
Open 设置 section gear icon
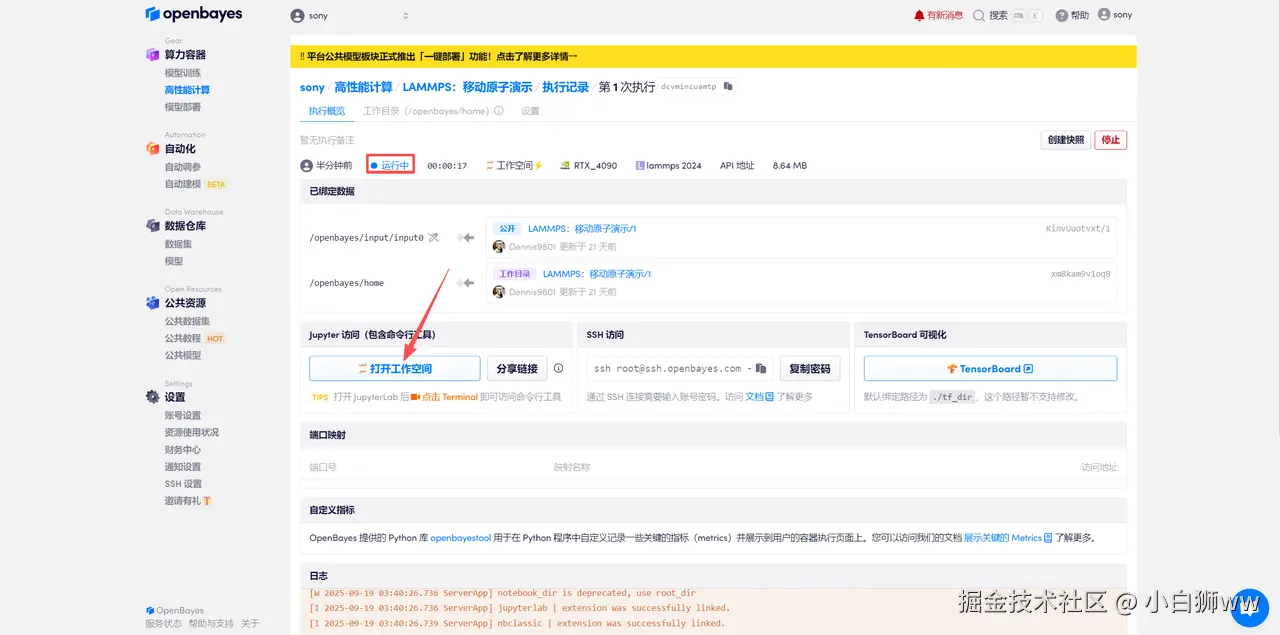pyautogui.click(x=153, y=397)
